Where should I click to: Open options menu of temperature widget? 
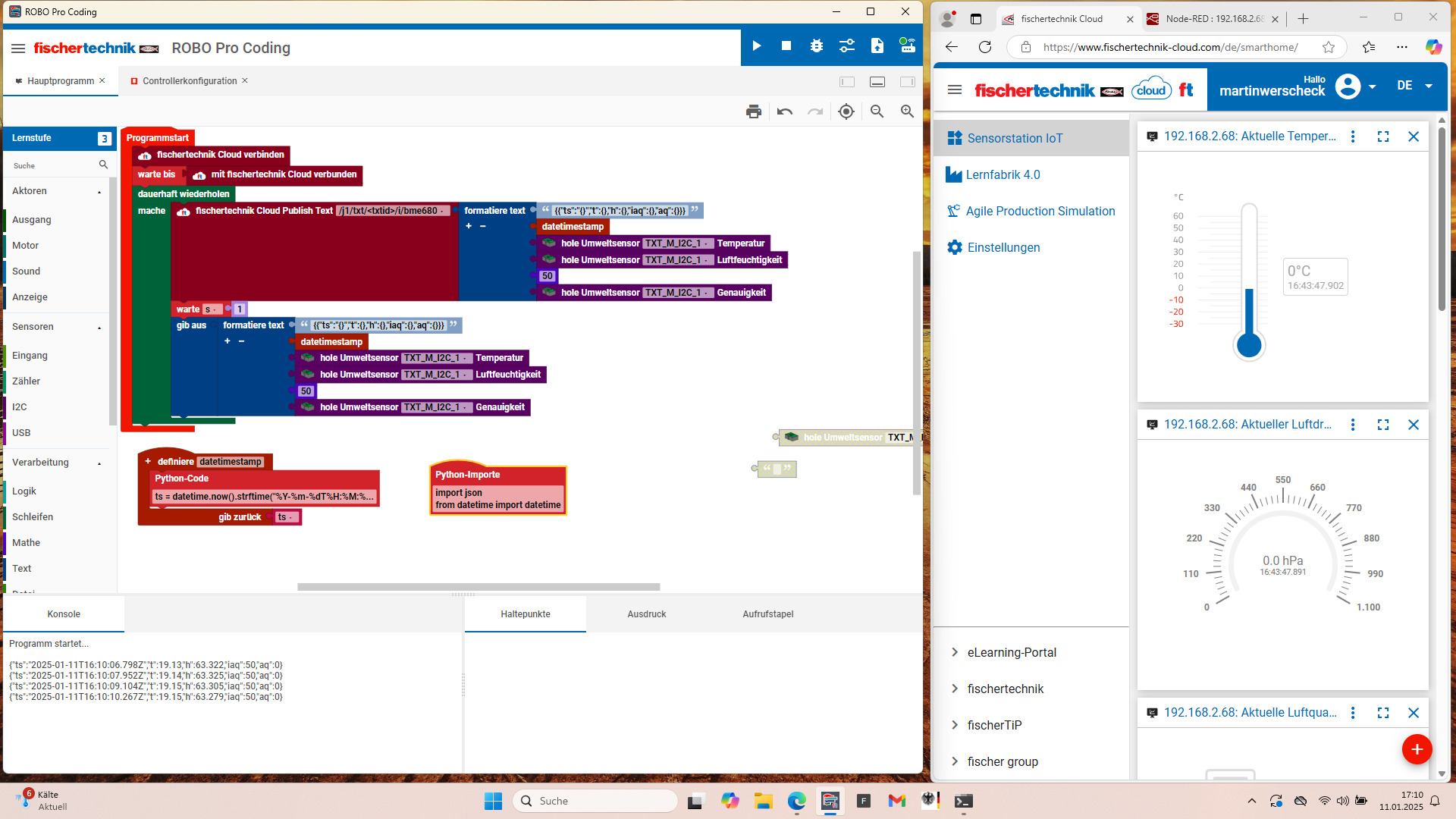tap(1353, 136)
